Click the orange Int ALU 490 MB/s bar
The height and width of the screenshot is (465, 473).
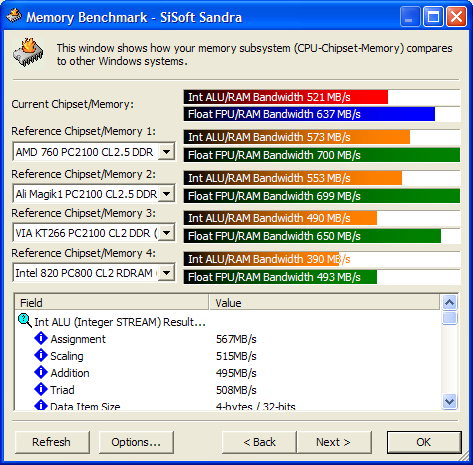pyautogui.click(x=280, y=218)
